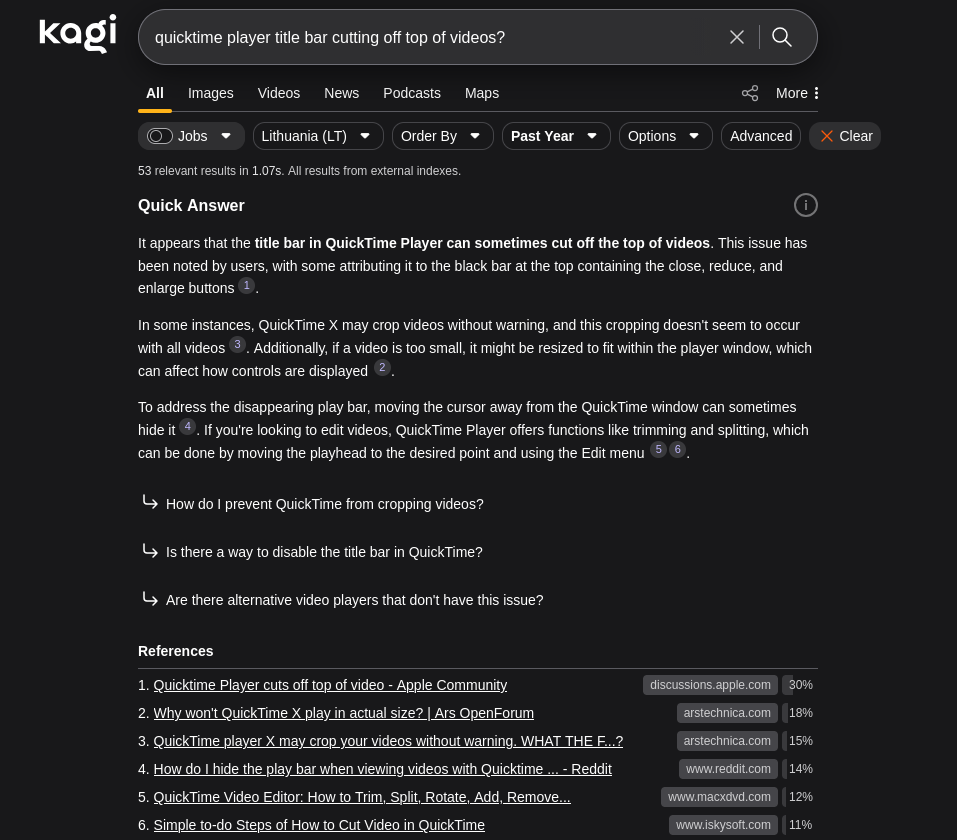
Task: Switch to the Podcasts tab
Action: [412, 93]
